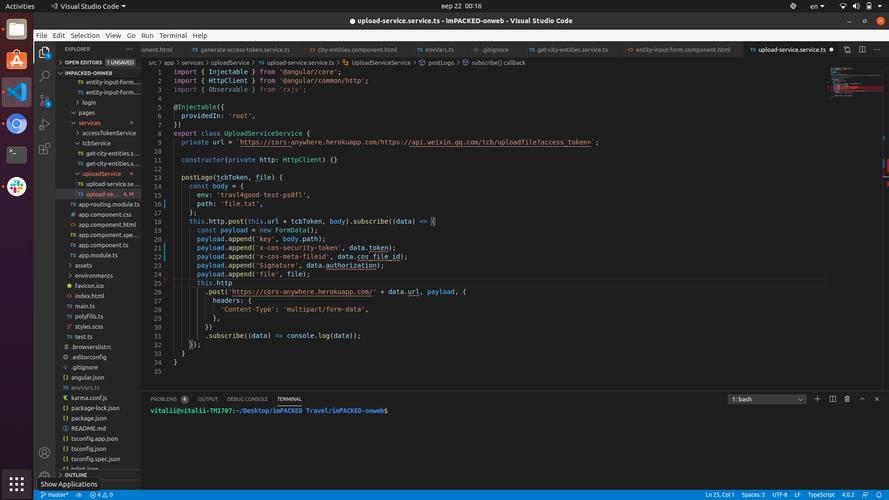Open the 1: bash terminal dropdown
The width and height of the screenshot is (889, 500).
tap(767, 399)
